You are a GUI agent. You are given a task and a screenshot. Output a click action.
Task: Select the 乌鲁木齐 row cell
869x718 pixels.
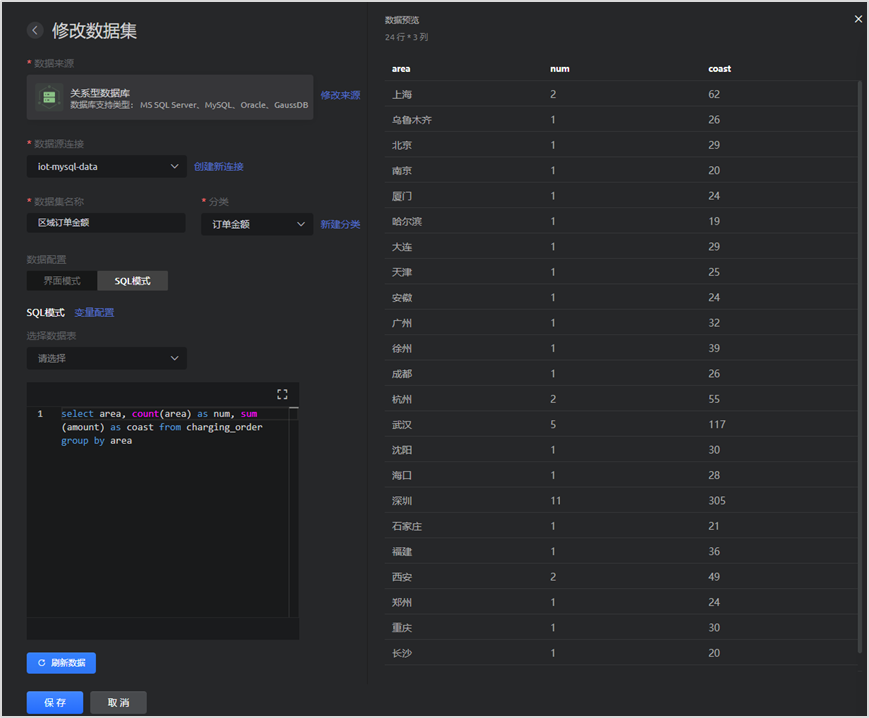point(412,120)
